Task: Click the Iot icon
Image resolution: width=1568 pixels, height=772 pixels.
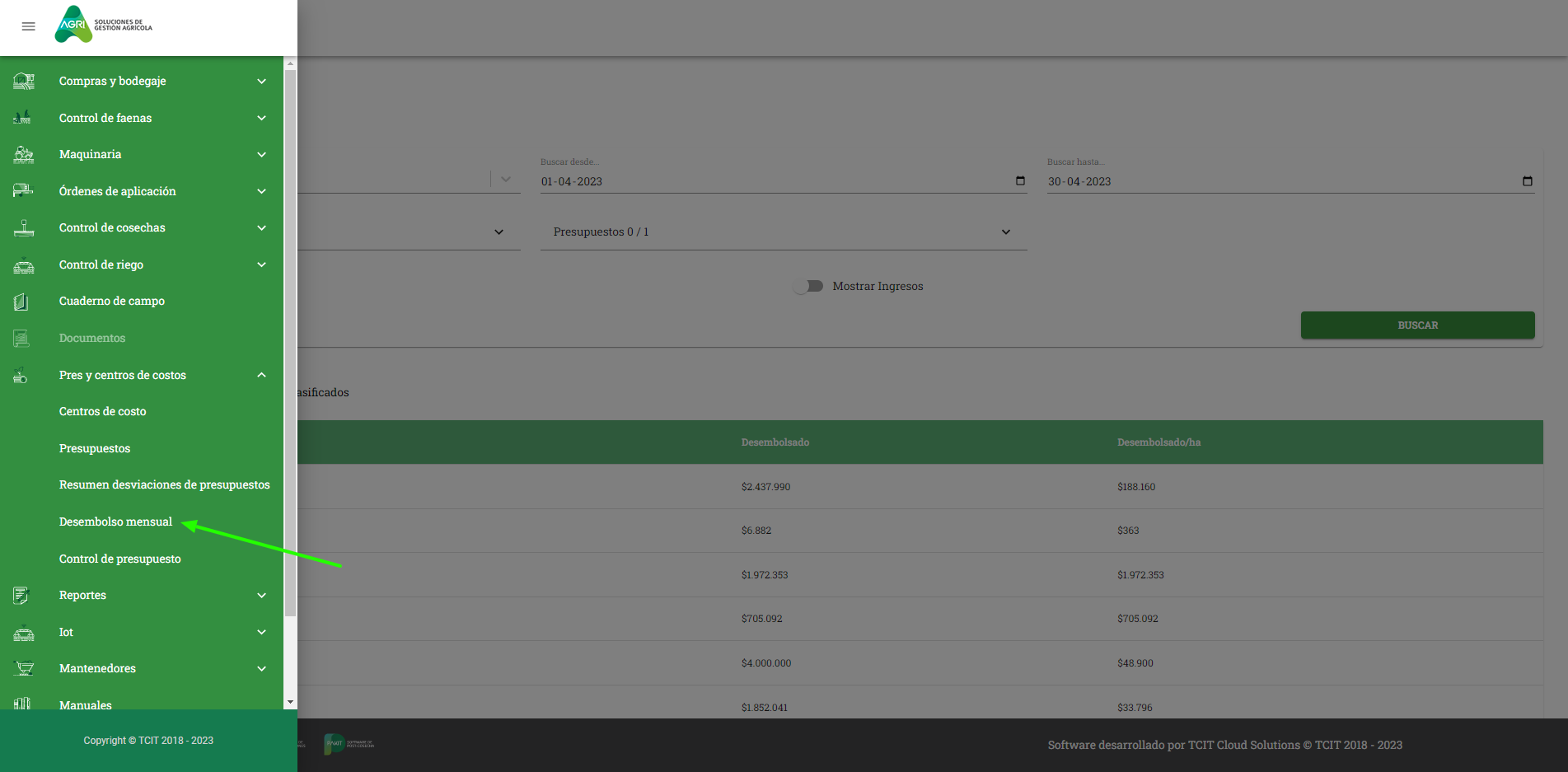Action: tap(24, 633)
